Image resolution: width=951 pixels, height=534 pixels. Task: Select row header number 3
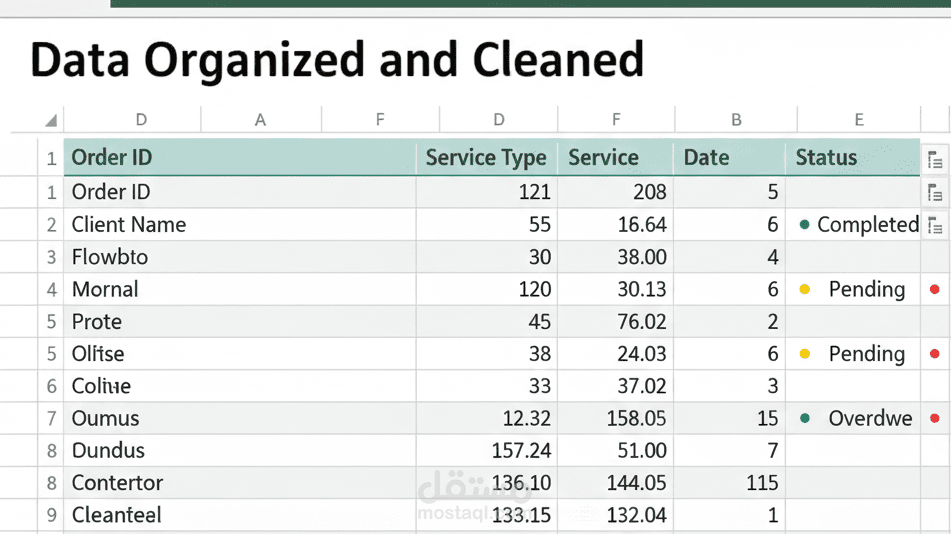pyautogui.click(x=52, y=258)
